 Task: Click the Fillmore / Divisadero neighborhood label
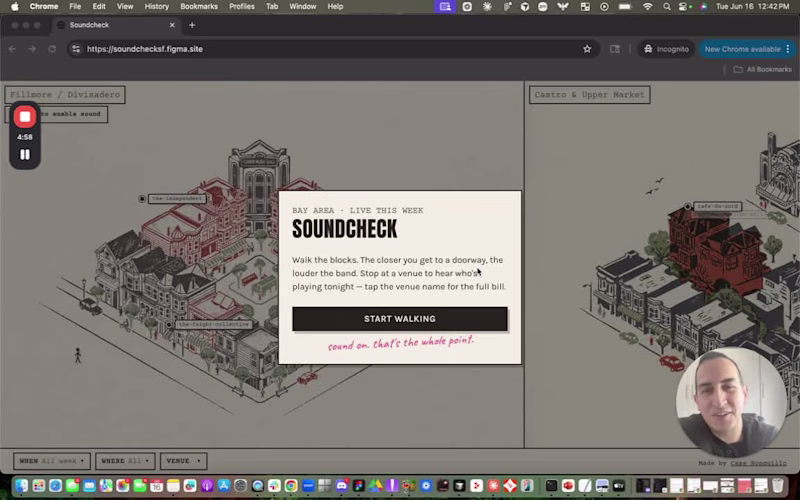(65, 94)
